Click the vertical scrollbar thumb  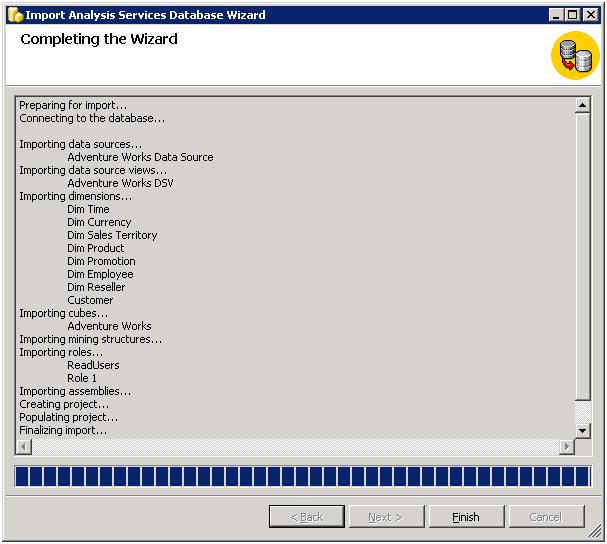(583, 257)
